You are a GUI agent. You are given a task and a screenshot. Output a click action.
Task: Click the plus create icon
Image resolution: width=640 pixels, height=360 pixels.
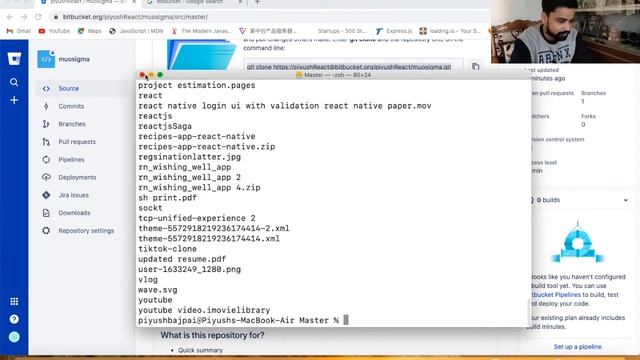click(x=14, y=100)
